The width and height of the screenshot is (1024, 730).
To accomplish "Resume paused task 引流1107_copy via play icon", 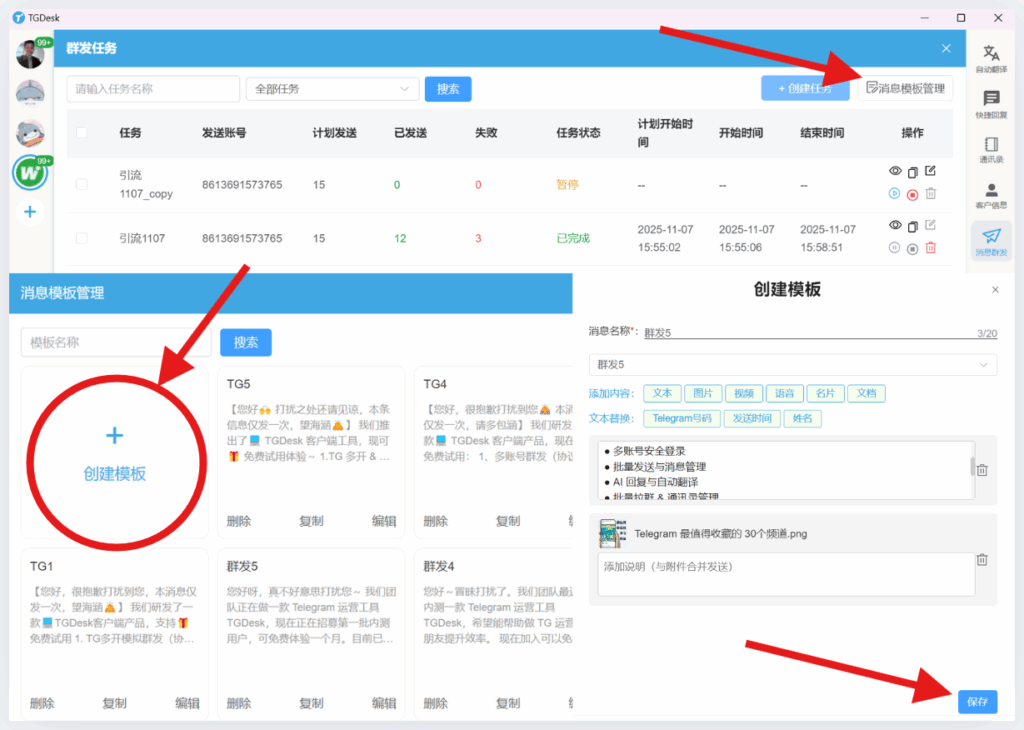I will [894, 194].
